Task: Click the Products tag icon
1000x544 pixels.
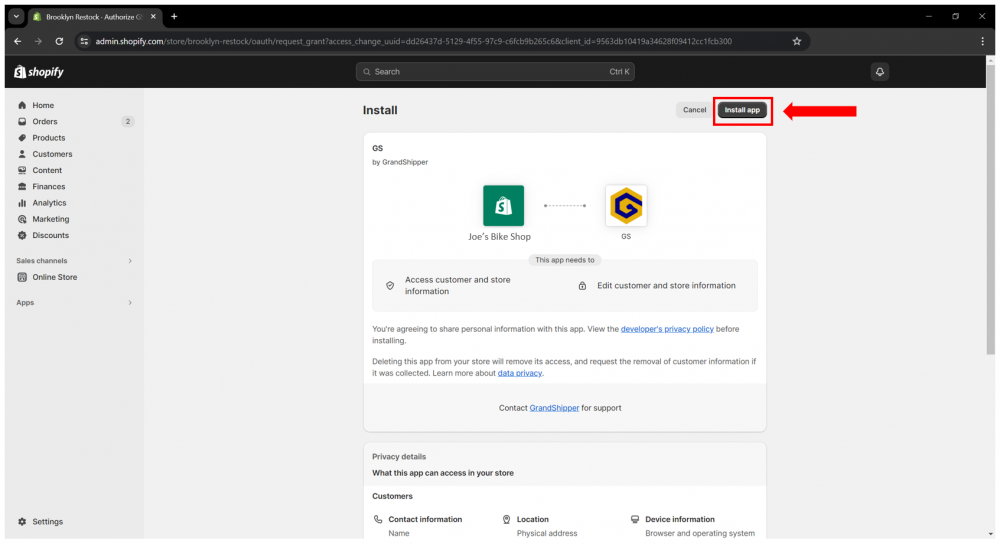Action: tap(22, 138)
